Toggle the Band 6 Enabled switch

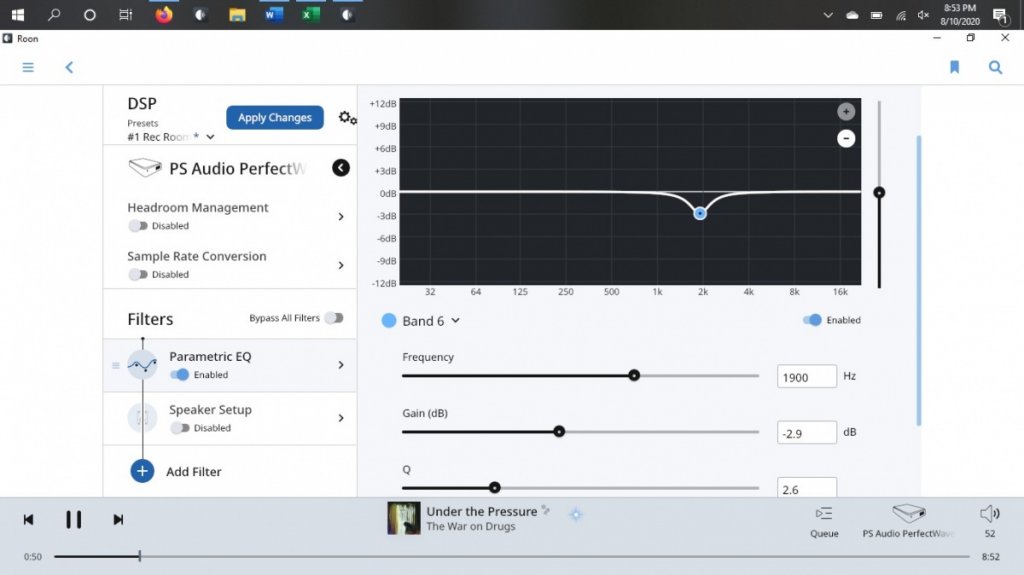pos(812,320)
